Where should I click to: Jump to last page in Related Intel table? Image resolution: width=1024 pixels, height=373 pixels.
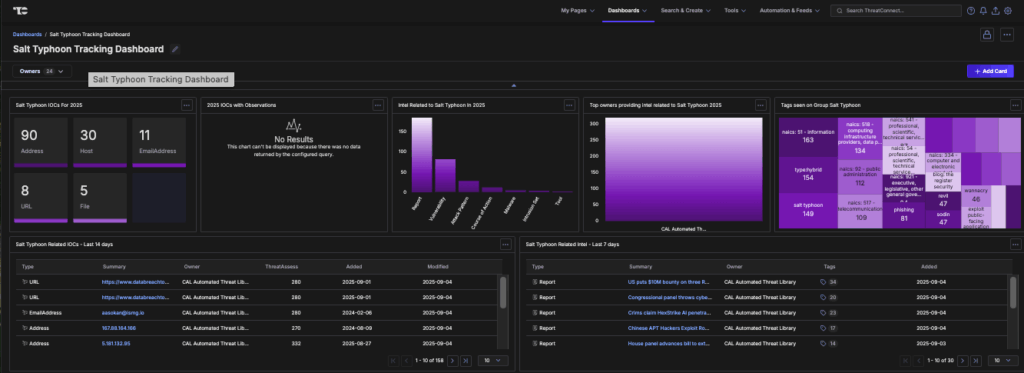[x=976, y=360]
